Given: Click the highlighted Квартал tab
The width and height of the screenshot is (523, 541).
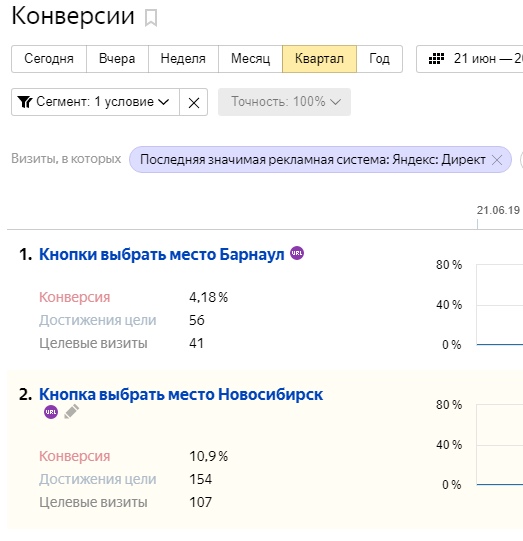Looking at the screenshot, I should coord(319,59).
